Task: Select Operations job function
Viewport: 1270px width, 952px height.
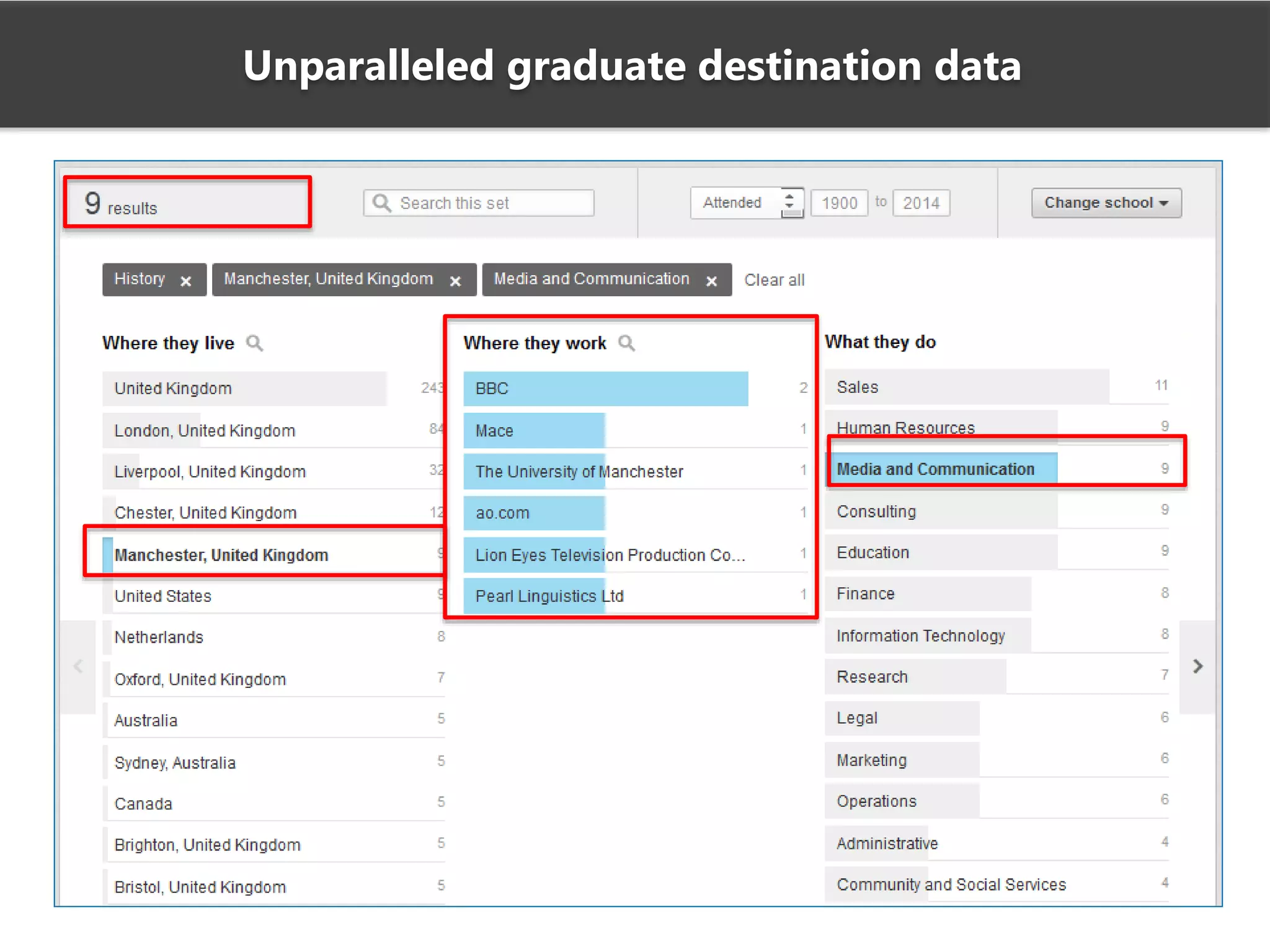Action: coord(997,801)
